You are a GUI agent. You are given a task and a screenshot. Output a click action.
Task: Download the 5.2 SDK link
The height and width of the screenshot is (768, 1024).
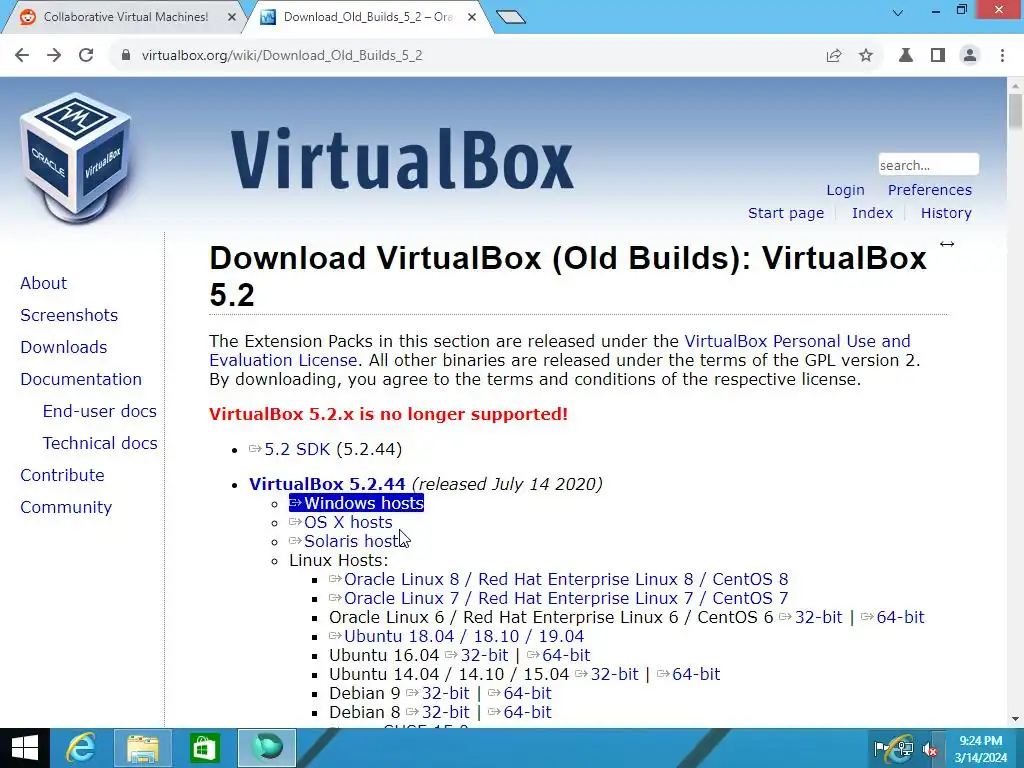(297, 449)
